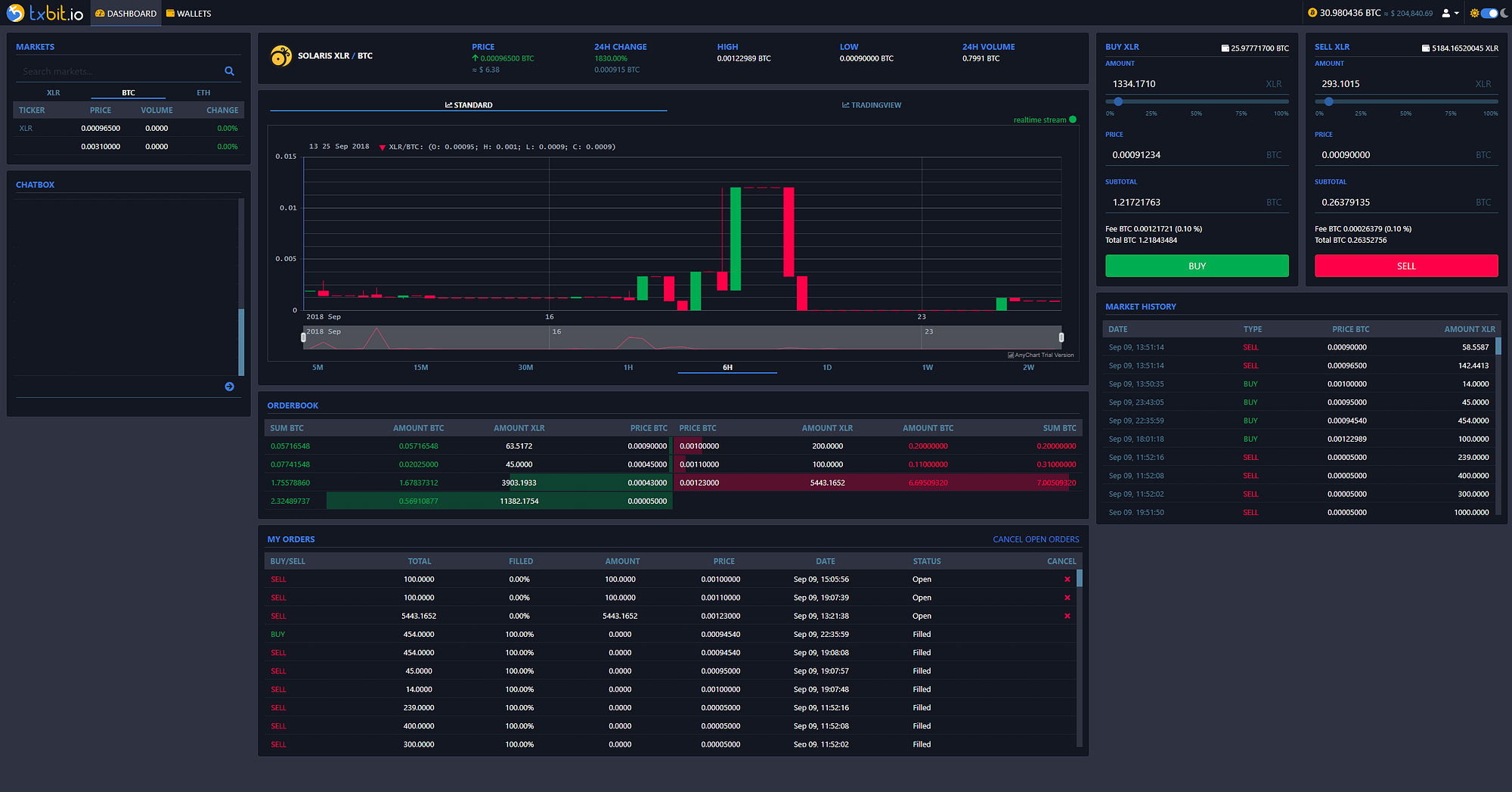Image resolution: width=1512 pixels, height=792 pixels.
Task: Click the BTC wallet balance icon in Buy XLR
Action: tap(1225, 48)
